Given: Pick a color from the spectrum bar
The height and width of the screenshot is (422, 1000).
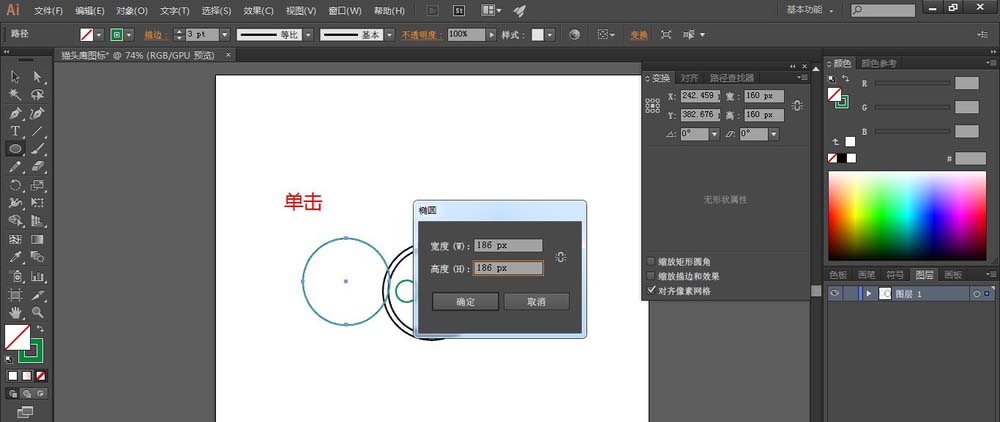Looking at the screenshot, I should 907,215.
